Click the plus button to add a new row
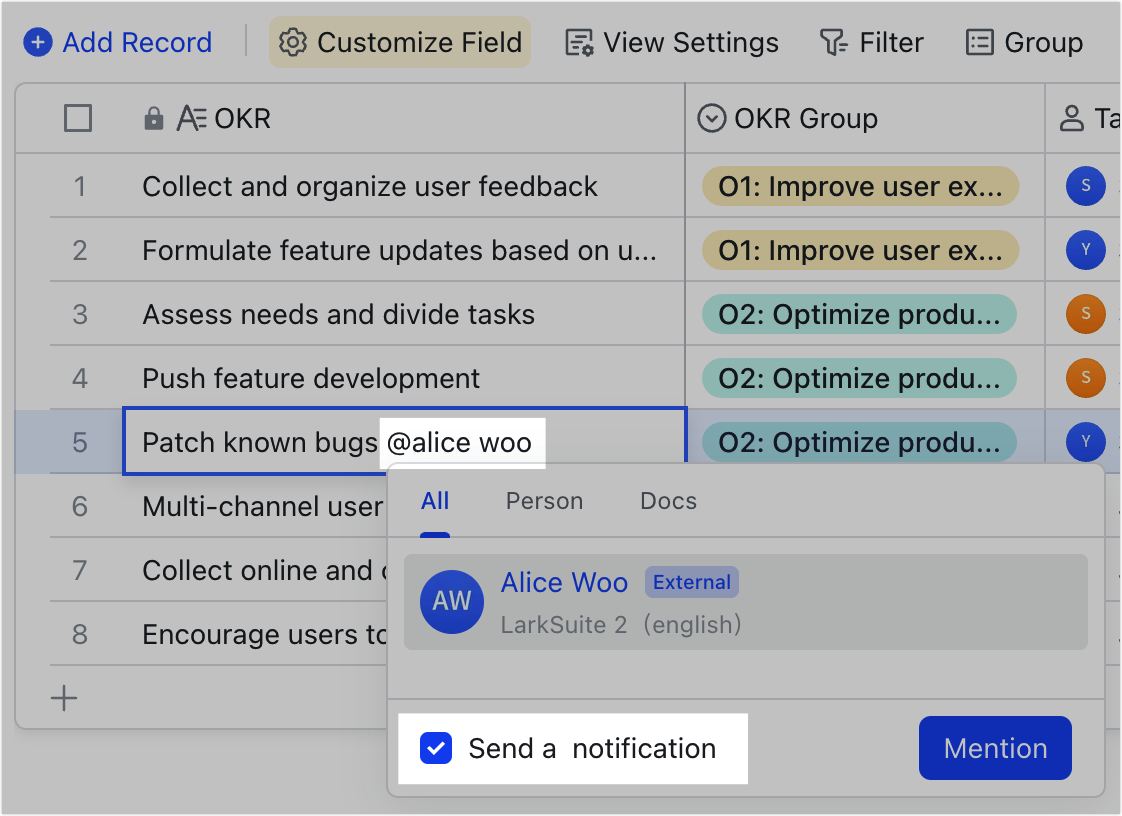 pos(64,698)
